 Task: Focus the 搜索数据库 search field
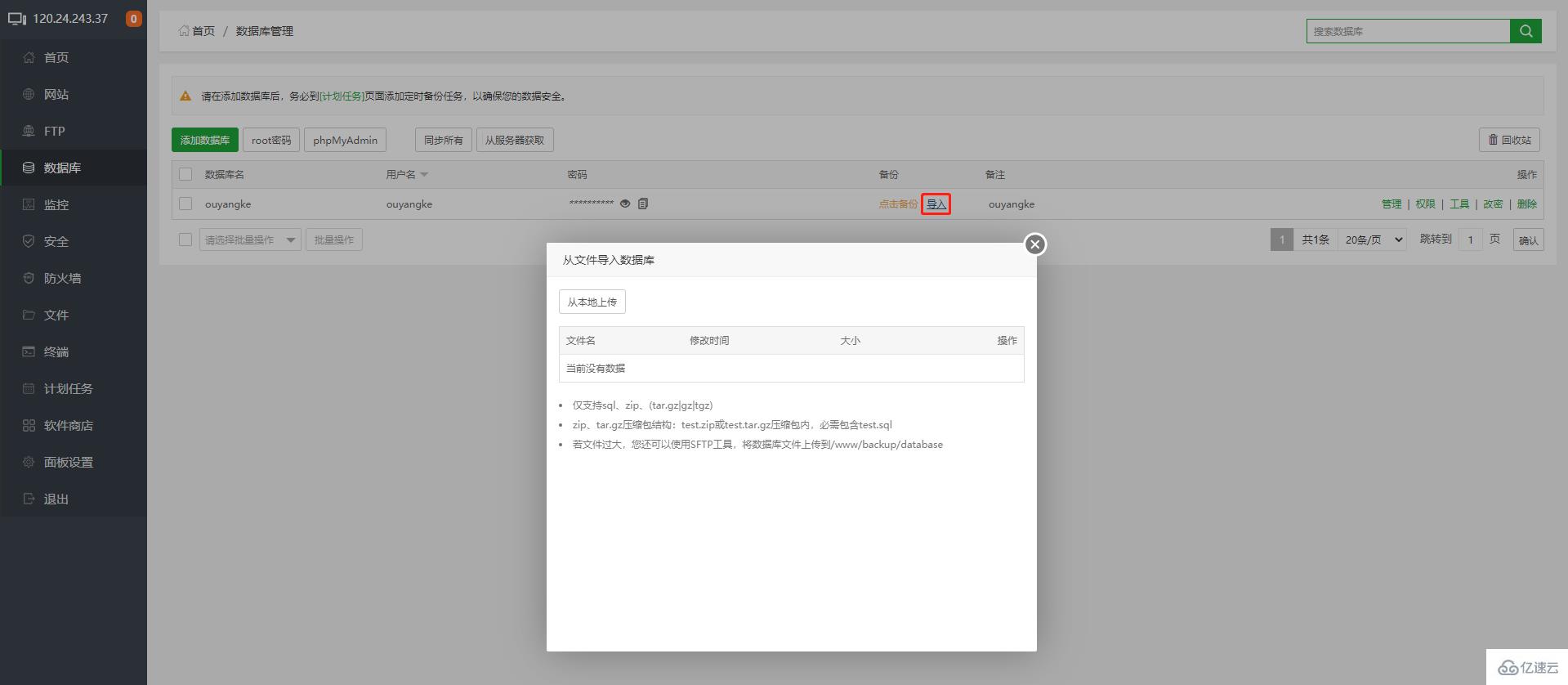click(x=1408, y=31)
